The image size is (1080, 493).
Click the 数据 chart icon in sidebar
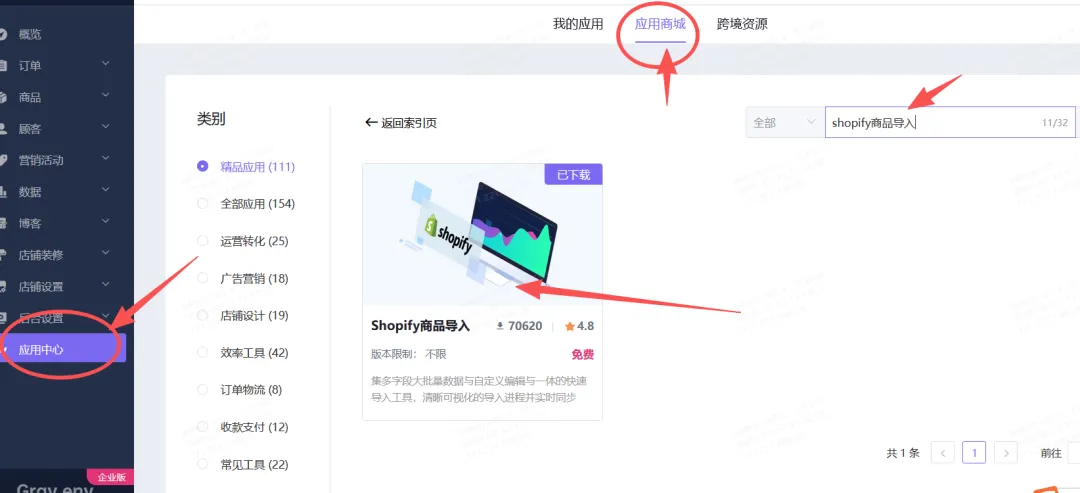coord(3,192)
